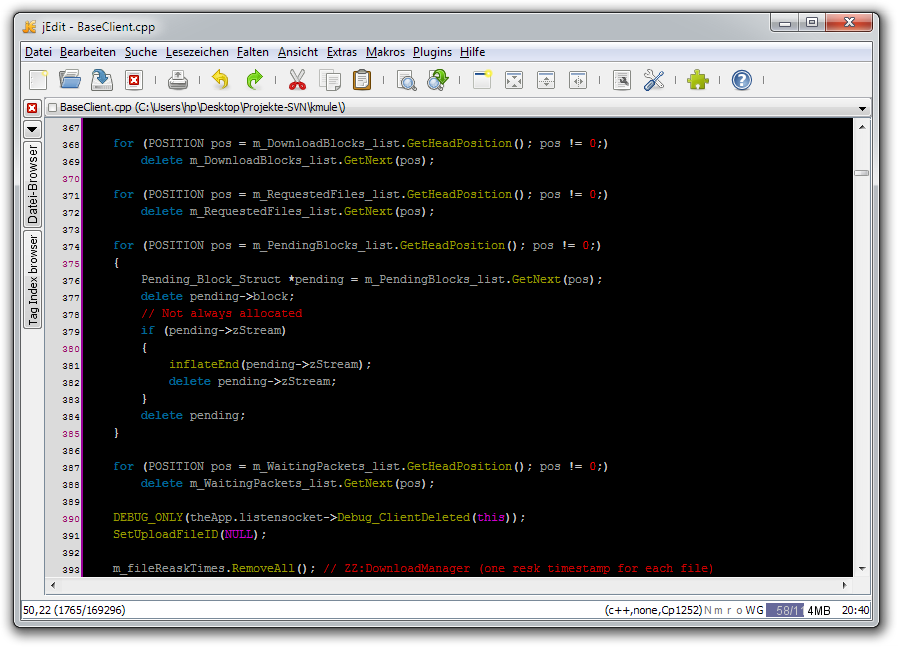
Task: Open the Plugin Manager puzzle-piece icon
Action: (698, 81)
